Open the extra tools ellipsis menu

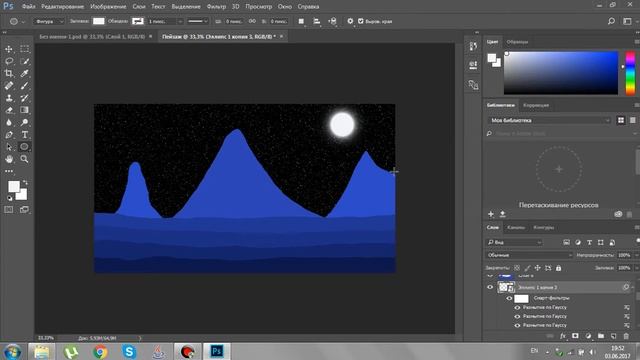tap(9, 171)
